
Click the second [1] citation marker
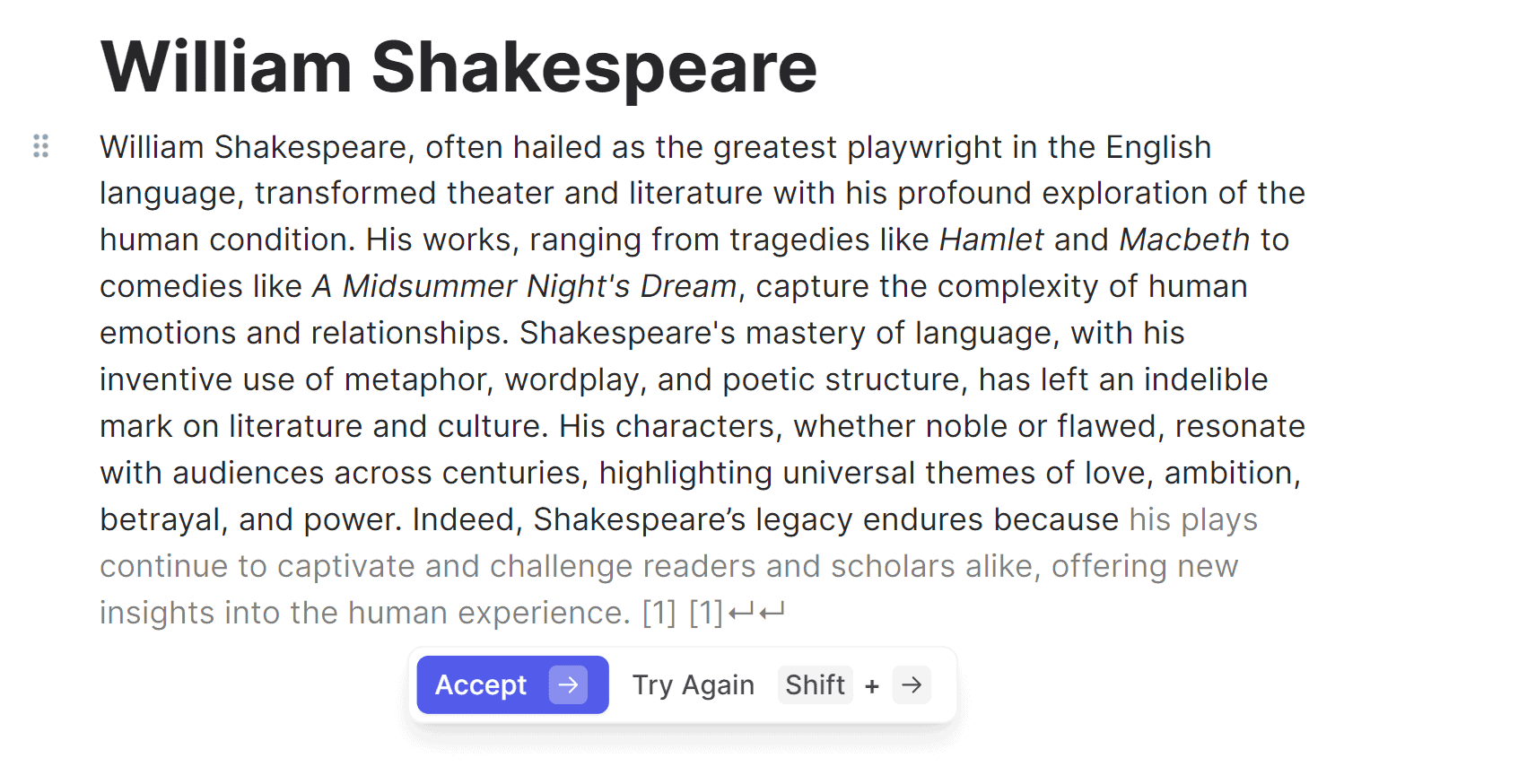click(706, 614)
